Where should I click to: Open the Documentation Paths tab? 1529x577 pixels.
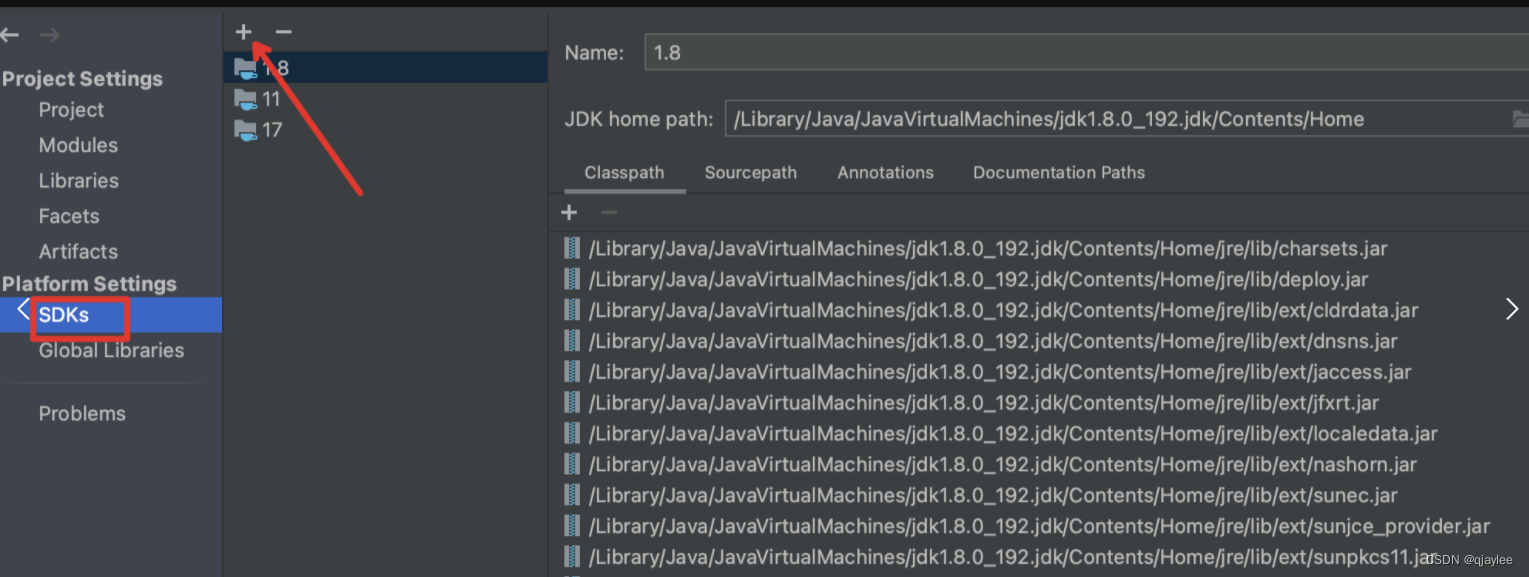pyautogui.click(x=1058, y=172)
